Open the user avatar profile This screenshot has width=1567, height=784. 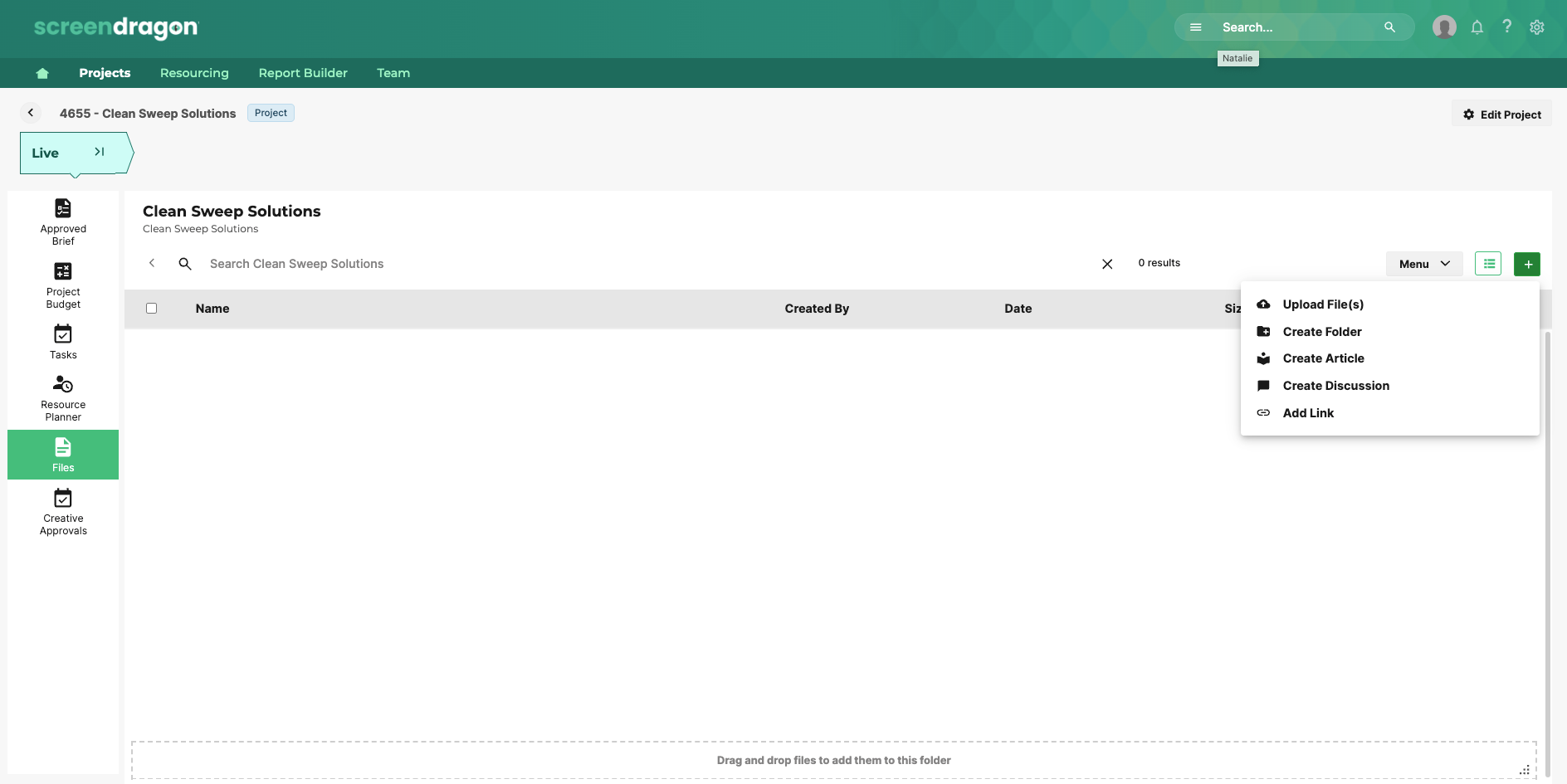point(1445,27)
